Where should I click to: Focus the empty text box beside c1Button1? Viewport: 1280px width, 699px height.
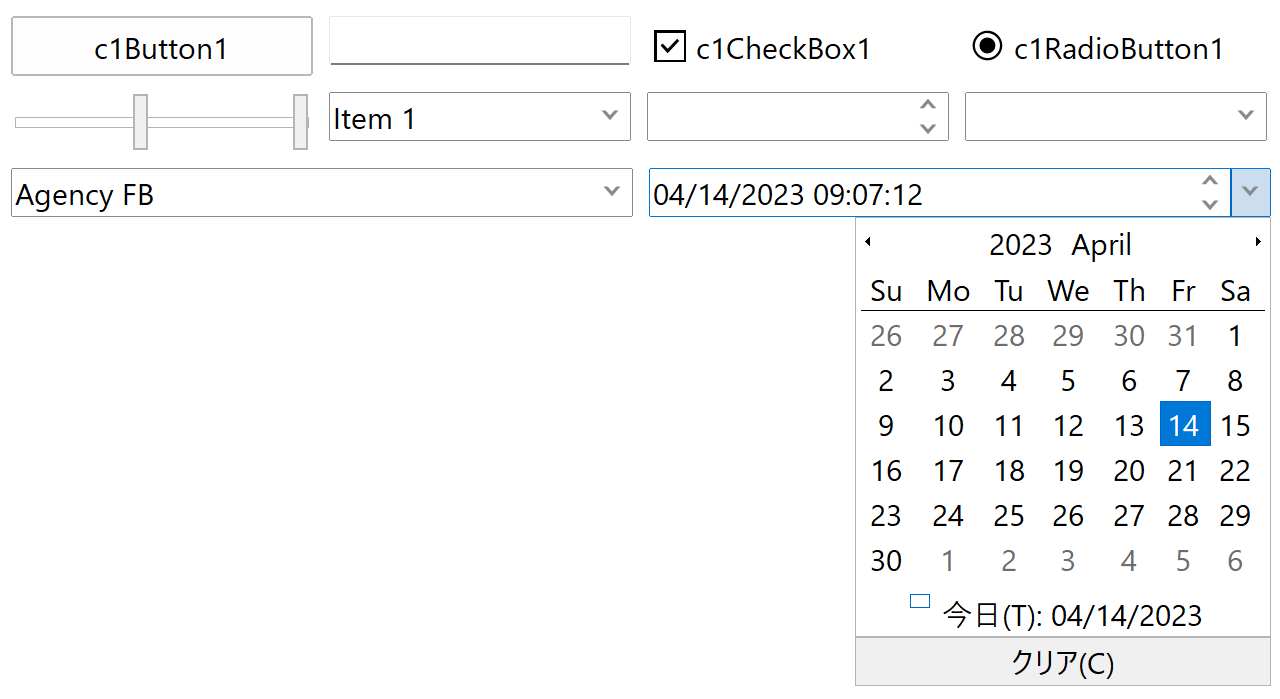point(480,41)
